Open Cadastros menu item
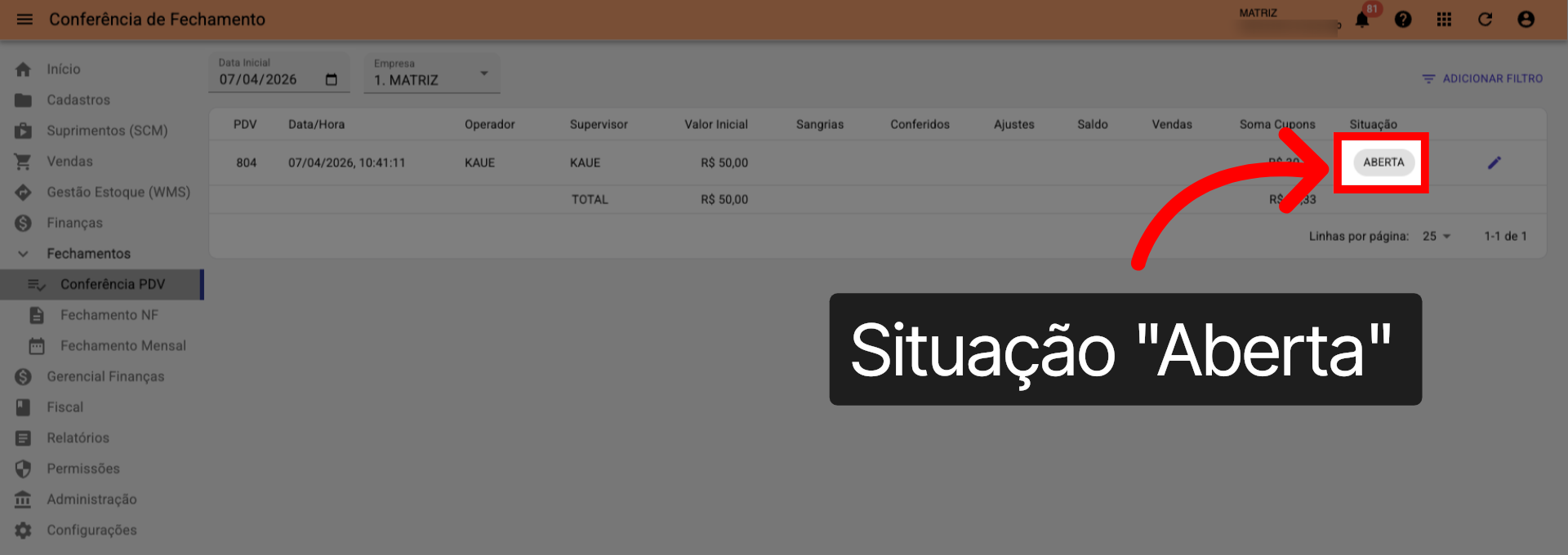Screen dimensions: 1568x555 [x=78, y=100]
